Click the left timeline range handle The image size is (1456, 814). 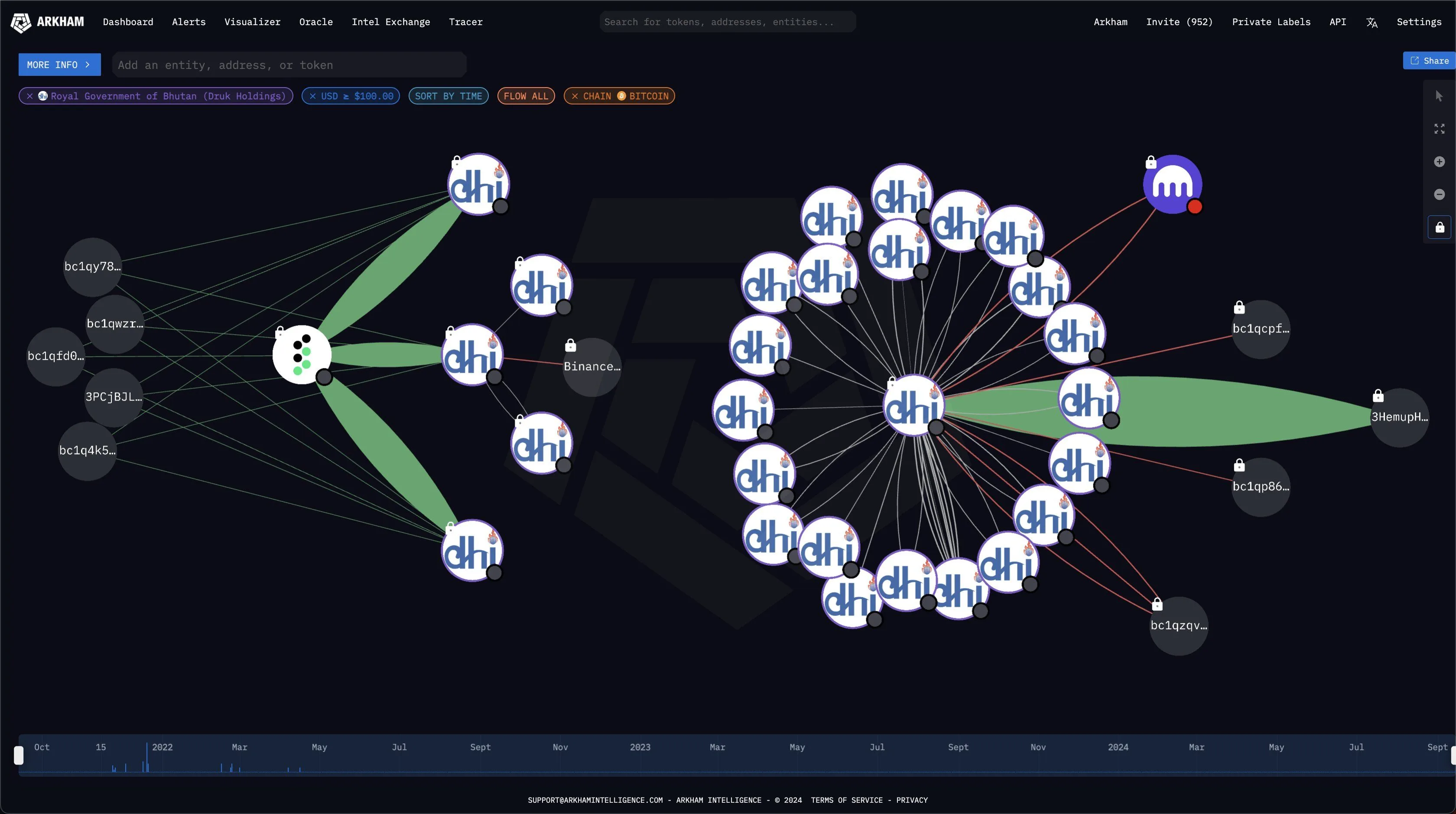click(19, 755)
